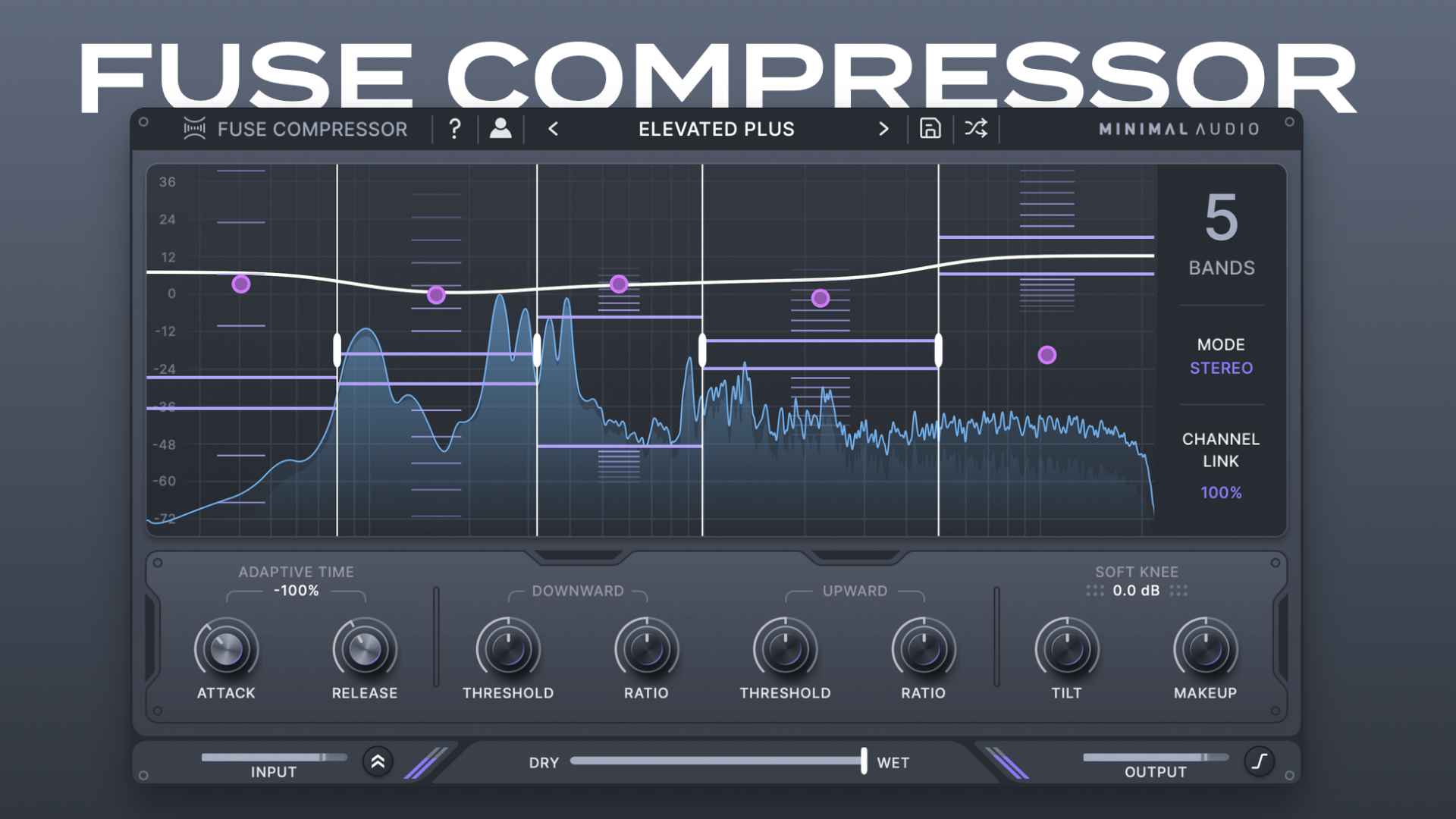Select the purple node in the first band

tap(241, 284)
